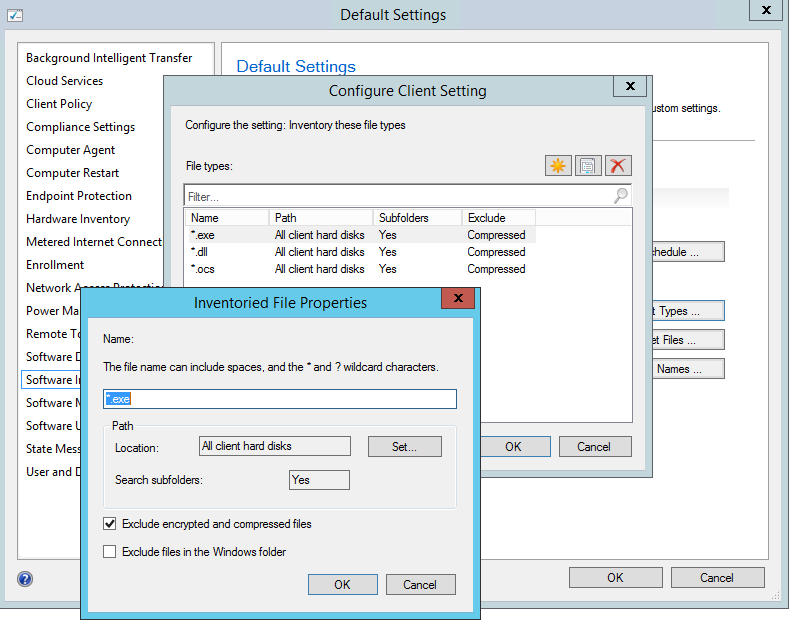Select State Messaging in the settings list

pos(53,449)
